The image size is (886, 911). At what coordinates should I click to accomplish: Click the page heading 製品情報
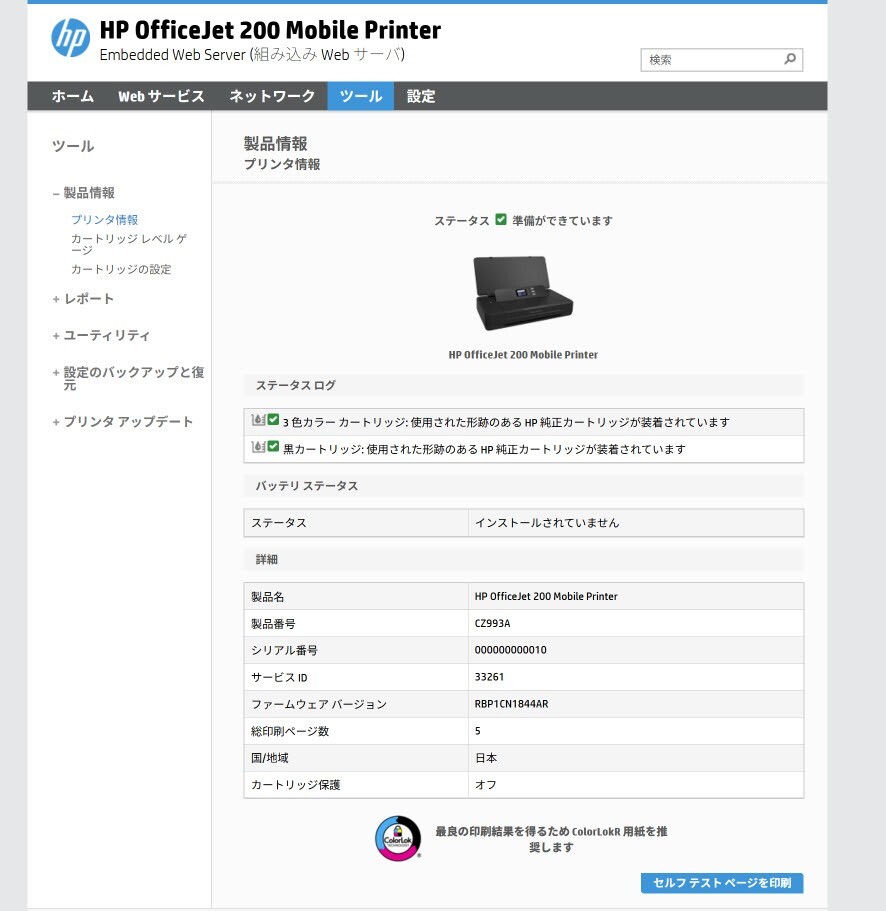(275, 144)
